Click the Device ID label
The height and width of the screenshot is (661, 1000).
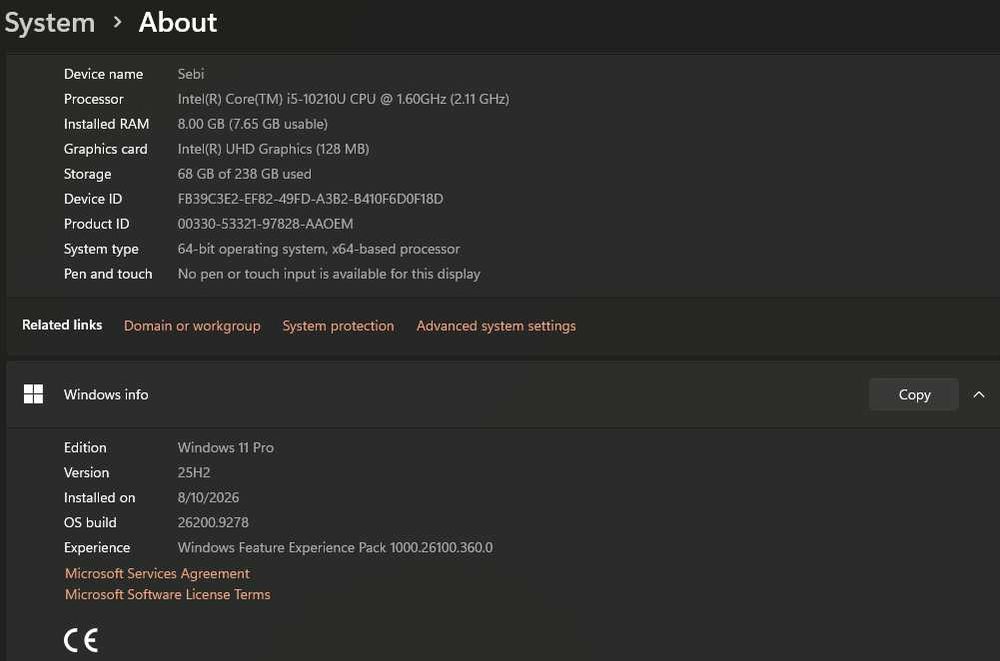[x=93, y=199]
